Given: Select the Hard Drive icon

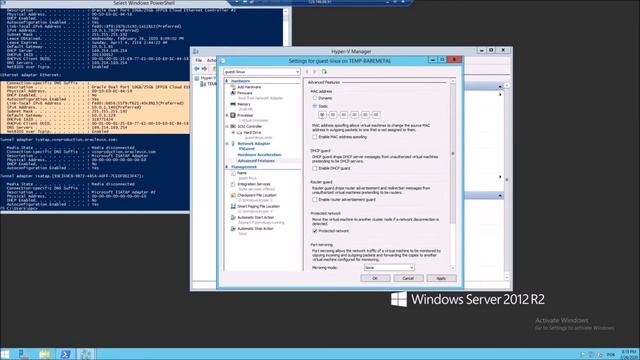Looking at the screenshot, I should click(240, 133).
